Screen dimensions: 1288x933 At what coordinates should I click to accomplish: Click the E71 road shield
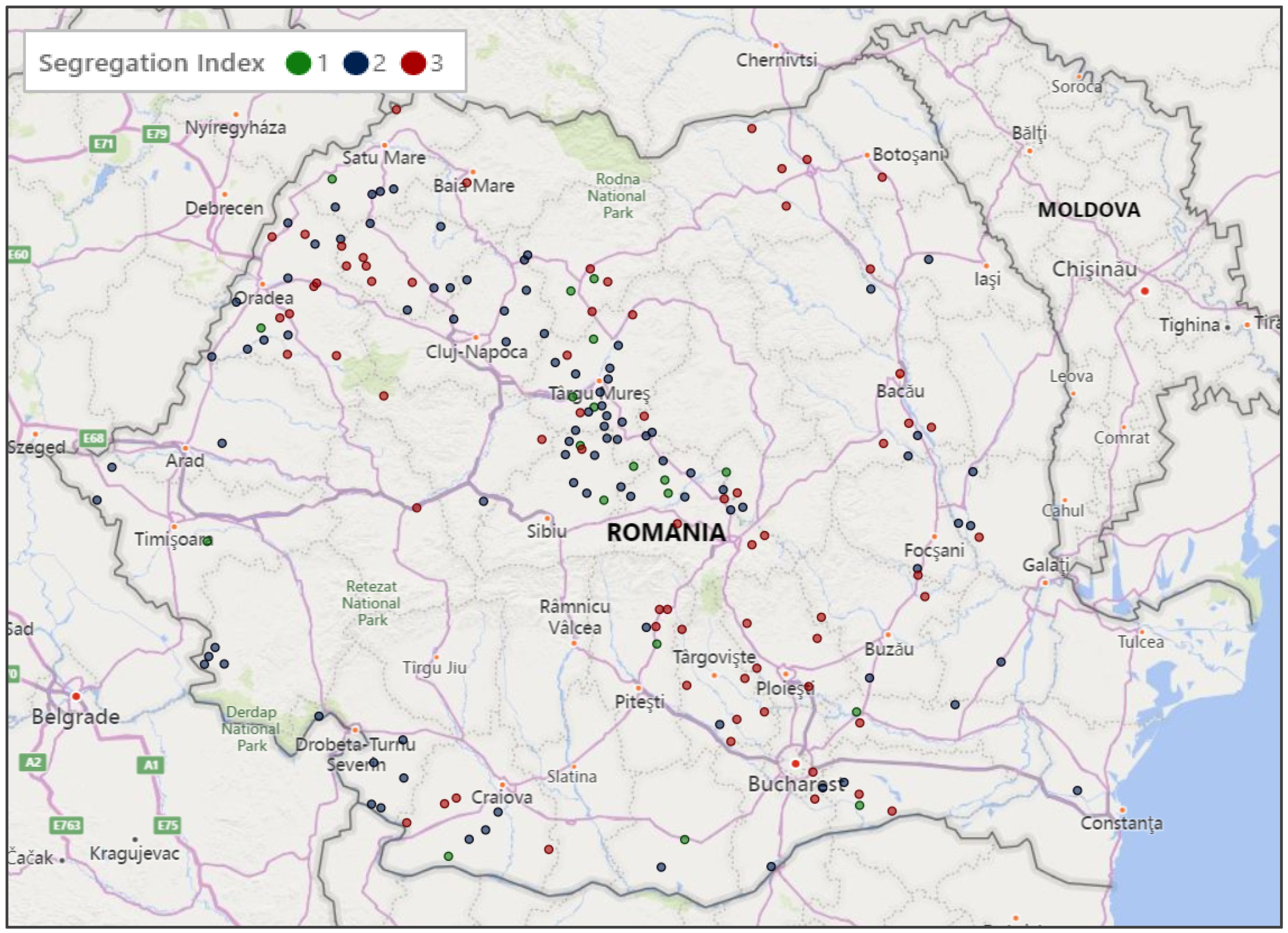click(x=103, y=144)
